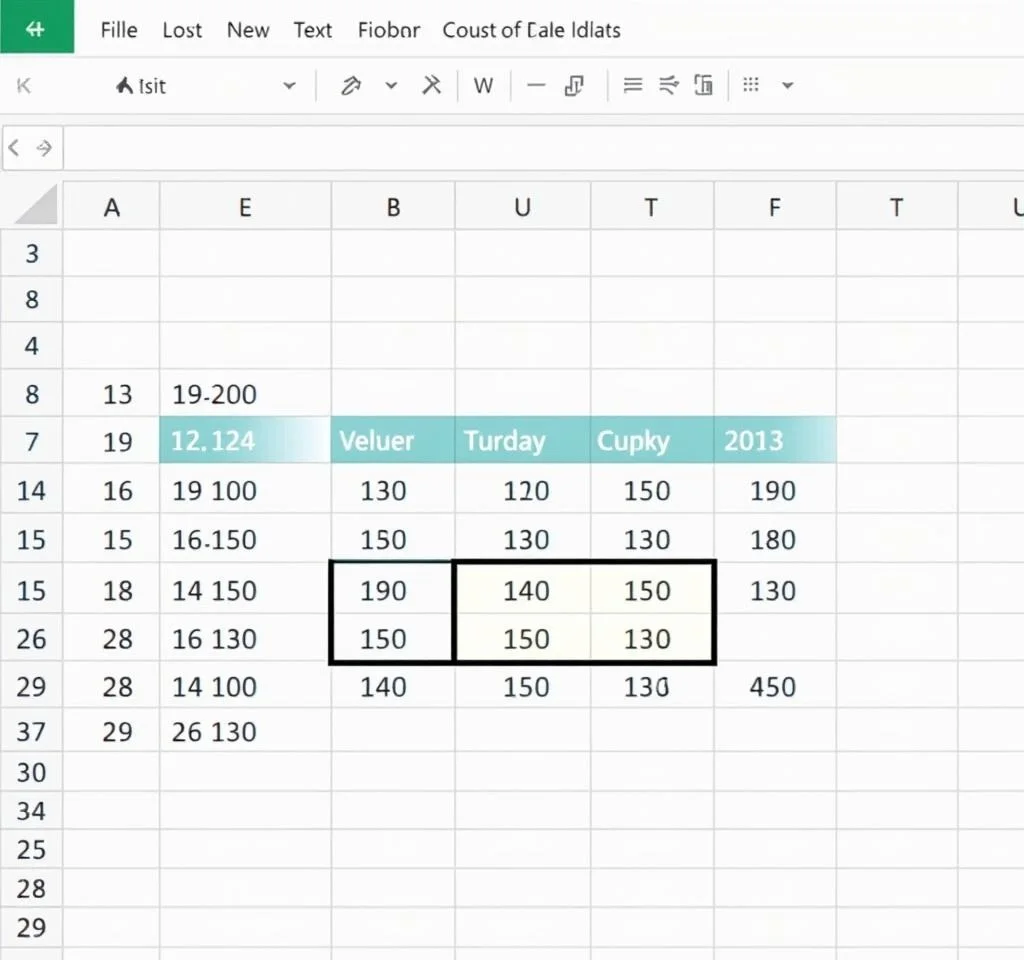Click the wrap text arrows icon

point(668,86)
